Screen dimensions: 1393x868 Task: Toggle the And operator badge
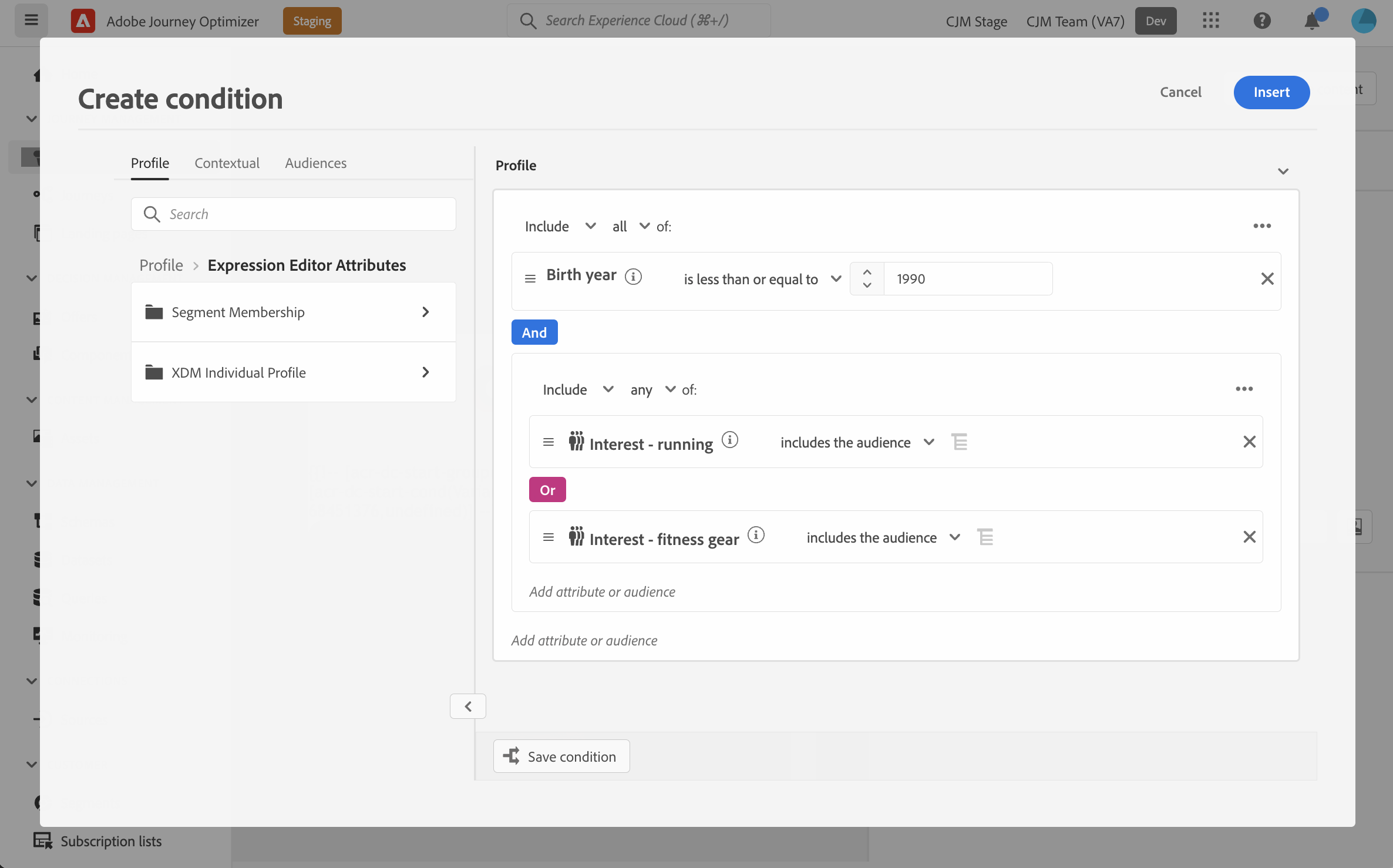click(x=534, y=332)
